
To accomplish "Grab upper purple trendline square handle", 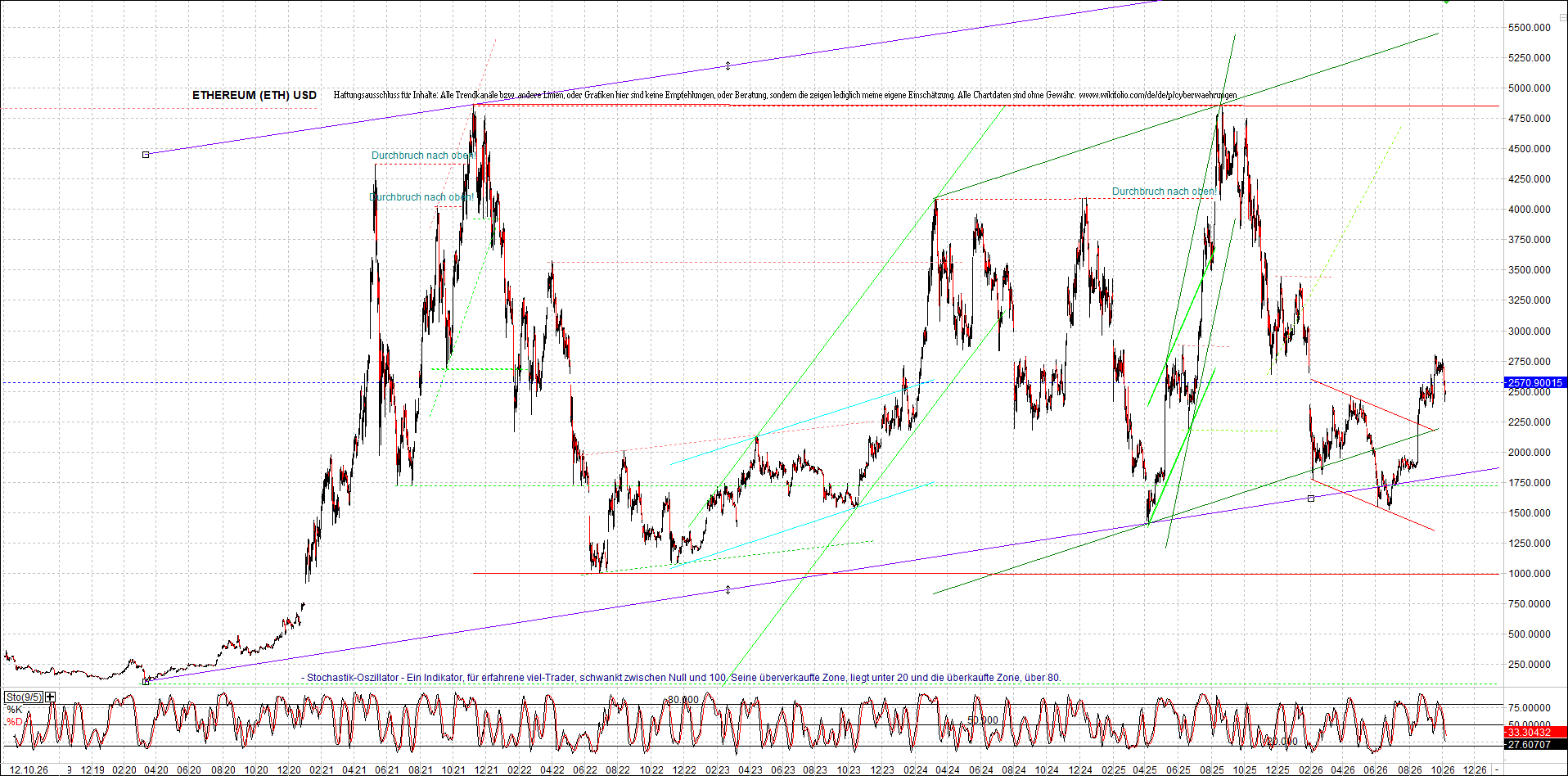I will 146,155.
